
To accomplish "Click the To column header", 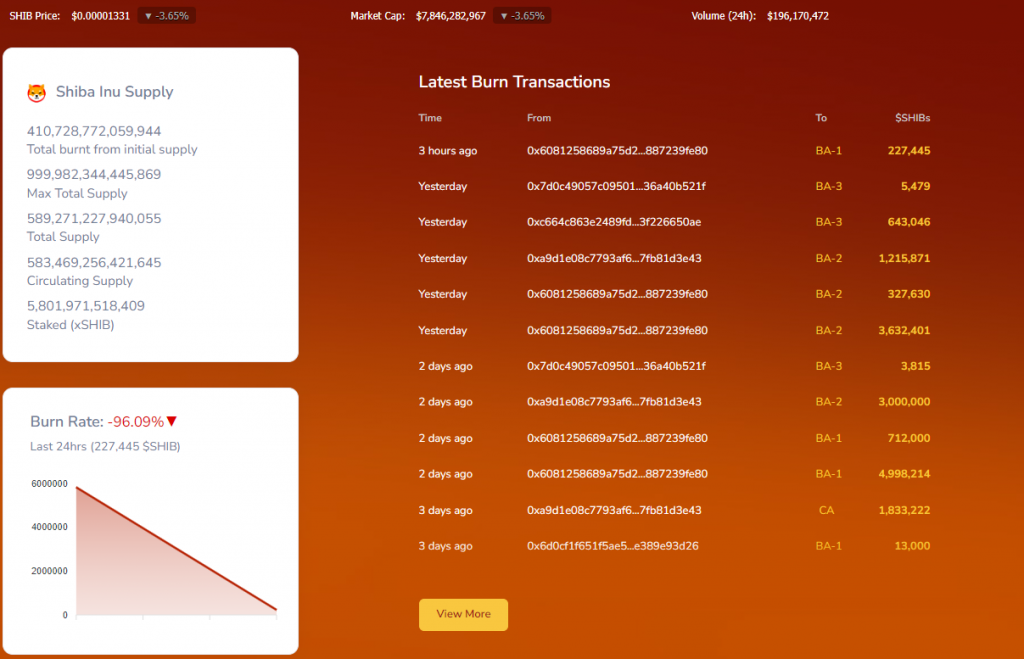I will (x=821, y=118).
